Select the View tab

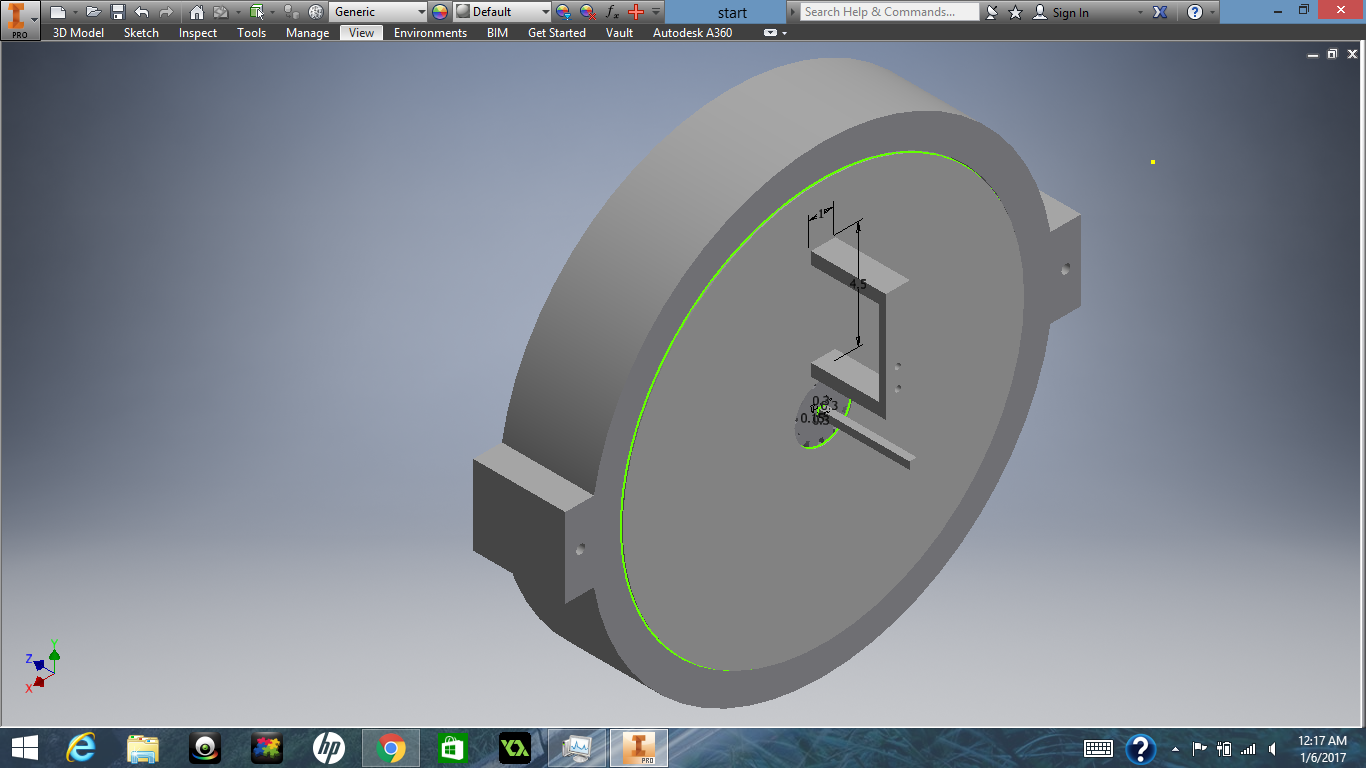(361, 33)
